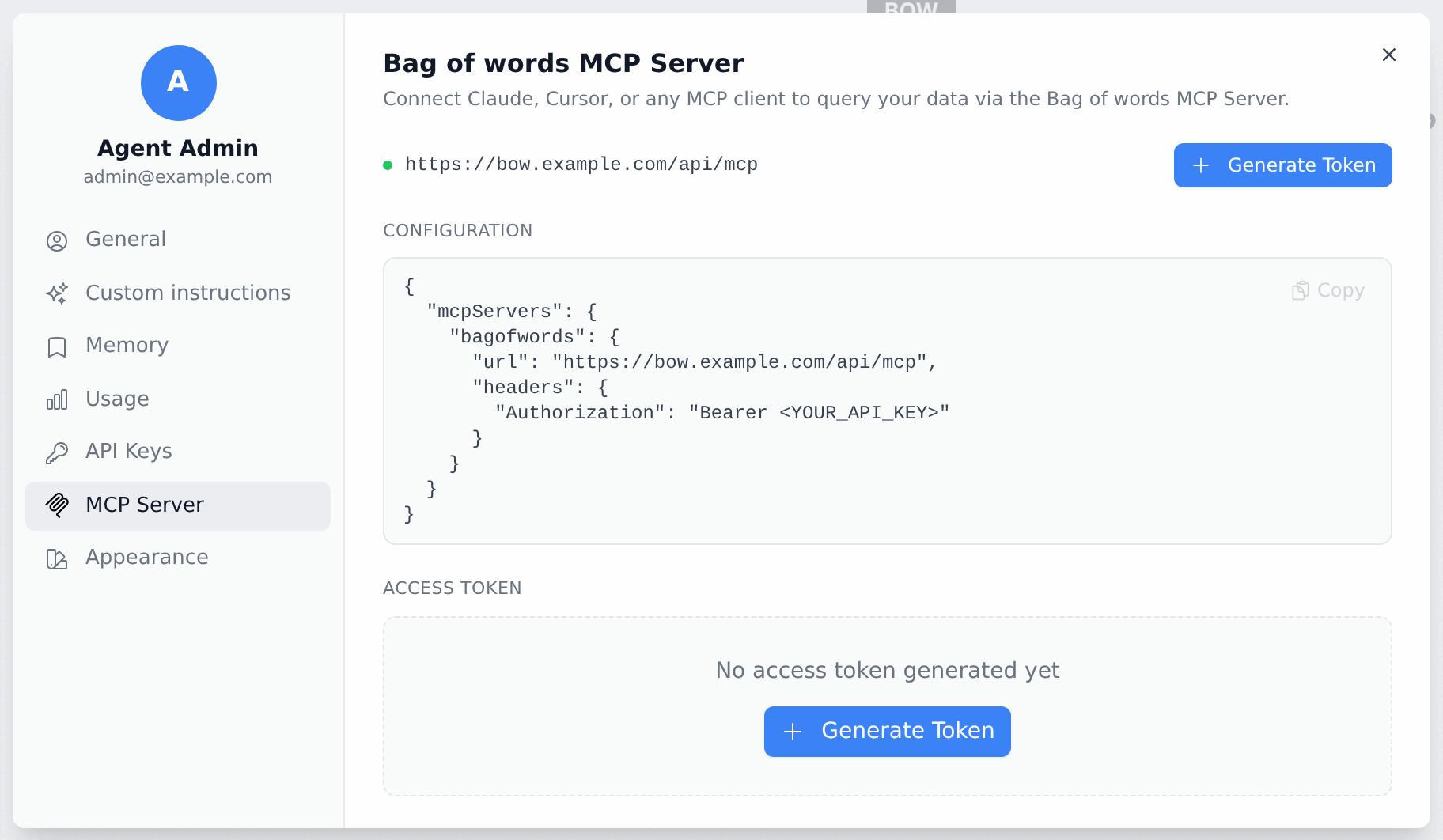Click the top Generate Token button
The width and height of the screenshot is (1443, 840).
pyautogui.click(x=1282, y=165)
